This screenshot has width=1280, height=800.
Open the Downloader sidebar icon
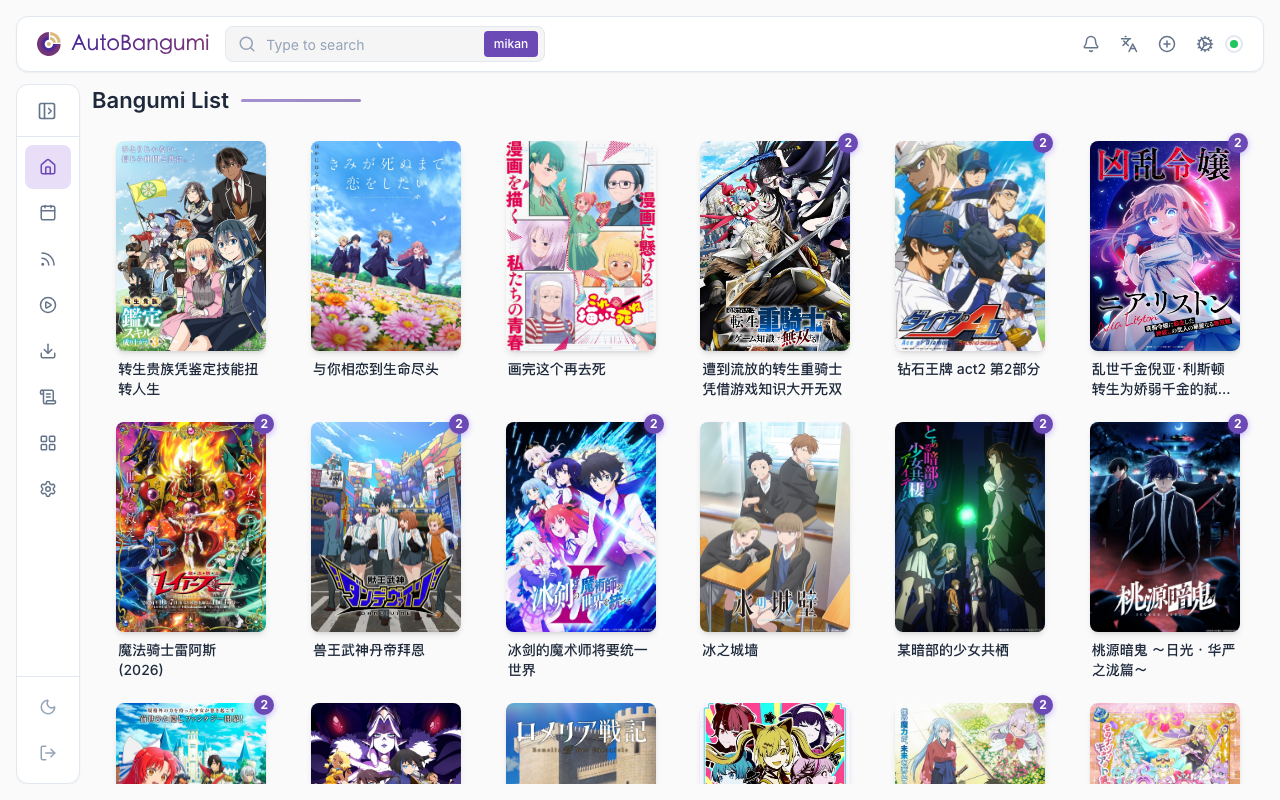coord(48,351)
